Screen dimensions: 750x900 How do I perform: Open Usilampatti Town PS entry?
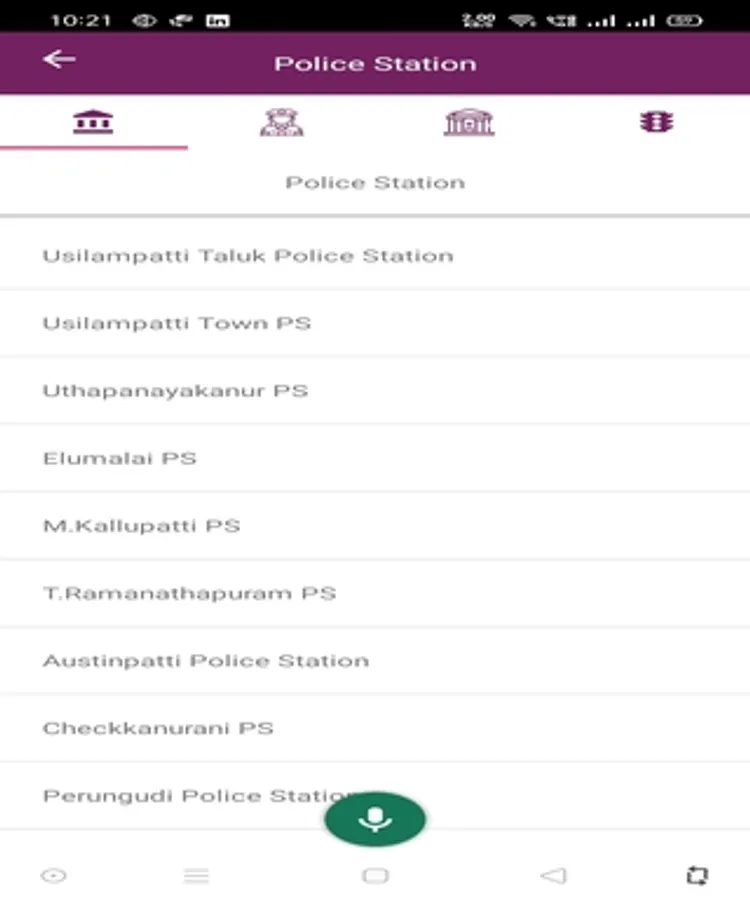click(375, 323)
